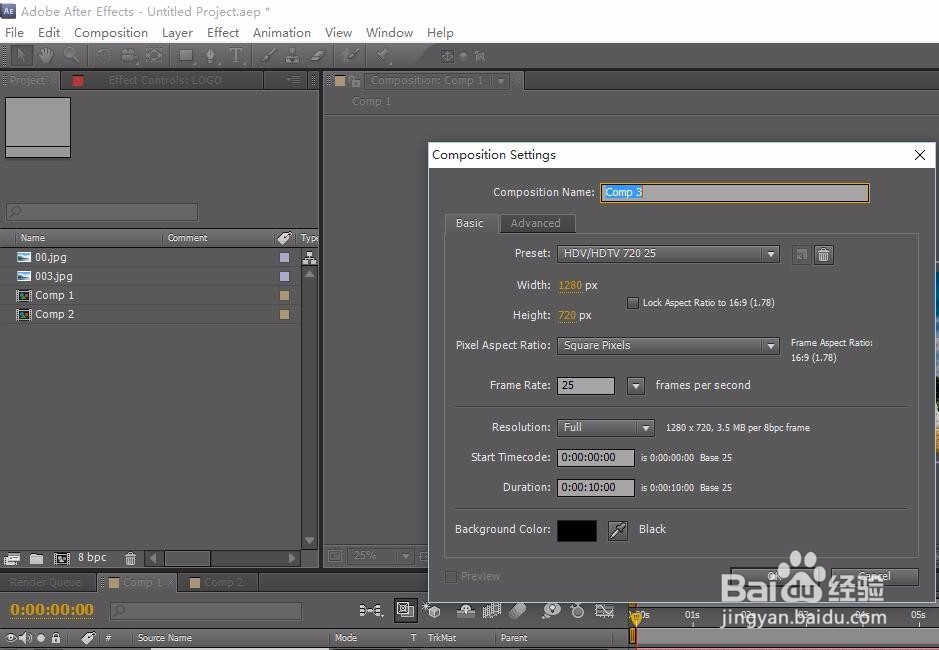Click the Interpret Footage icon in Project panel
This screenshot has height=650, width=939.
coord(12,559)
